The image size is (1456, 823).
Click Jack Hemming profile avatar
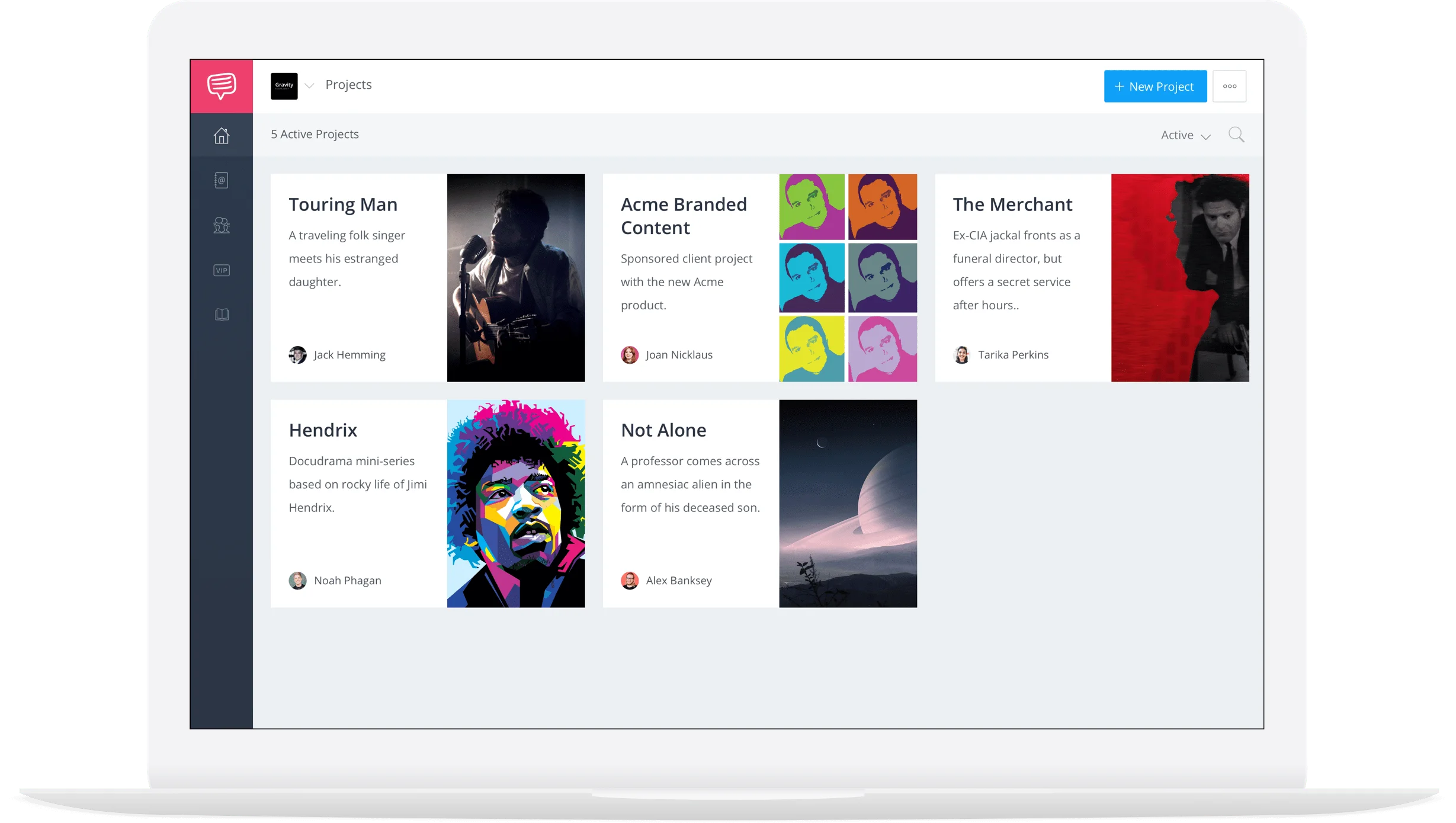point(297,354)
